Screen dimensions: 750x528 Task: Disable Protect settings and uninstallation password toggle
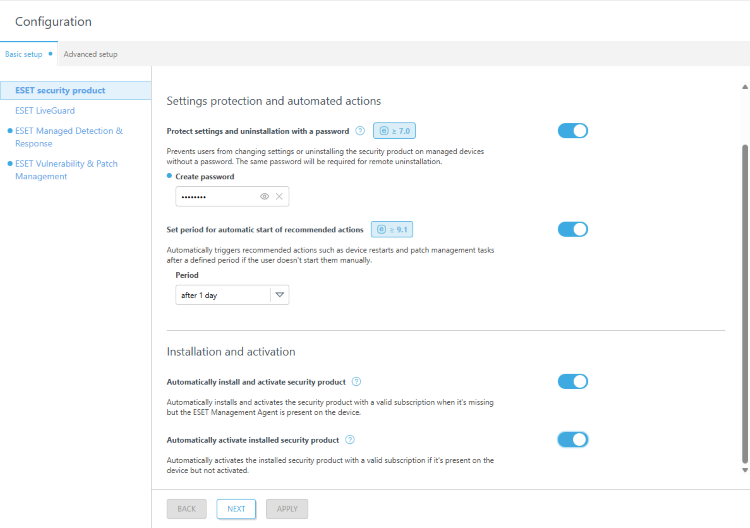click(x=573, y=131)
